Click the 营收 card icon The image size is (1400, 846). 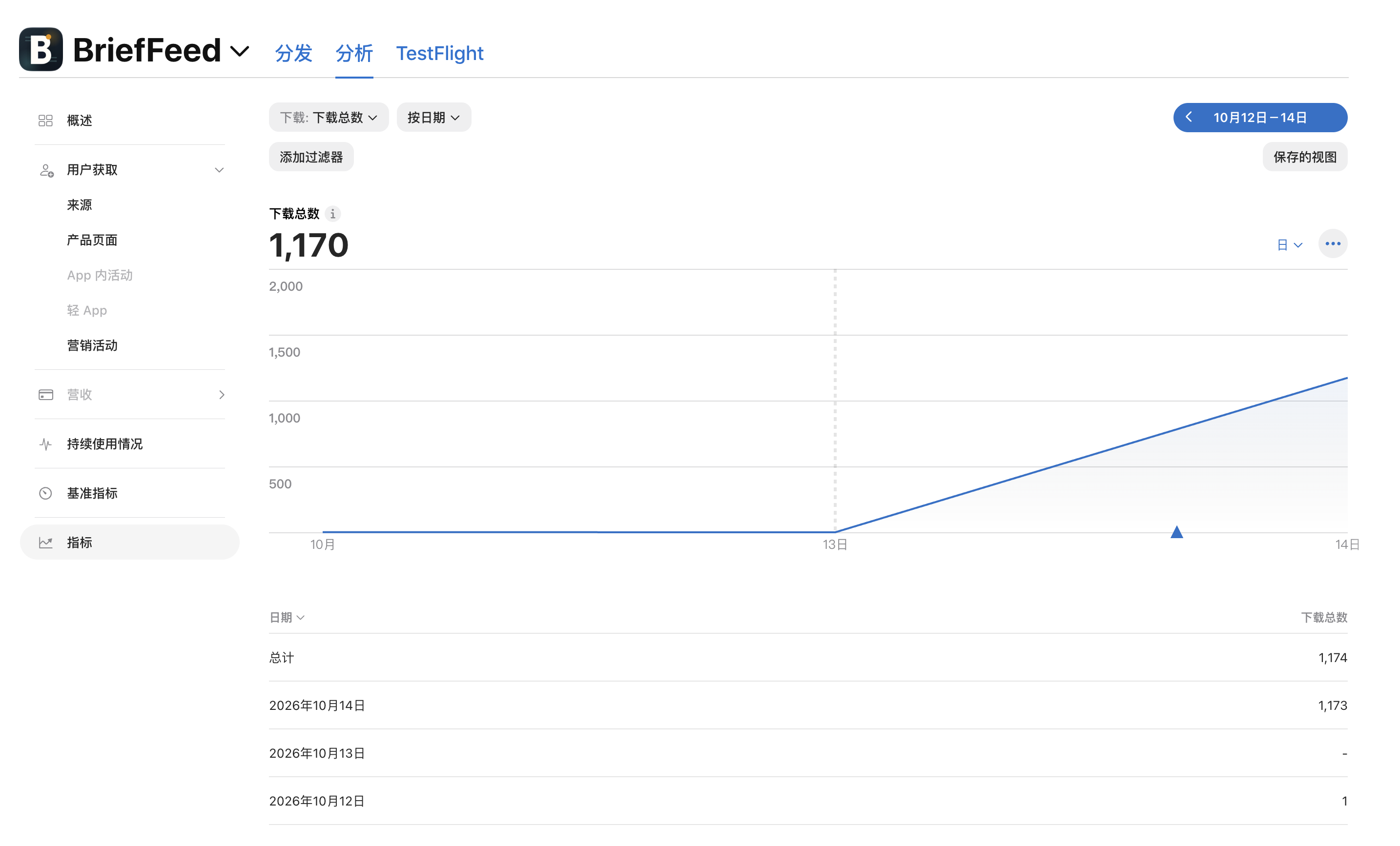pos(46,395)
